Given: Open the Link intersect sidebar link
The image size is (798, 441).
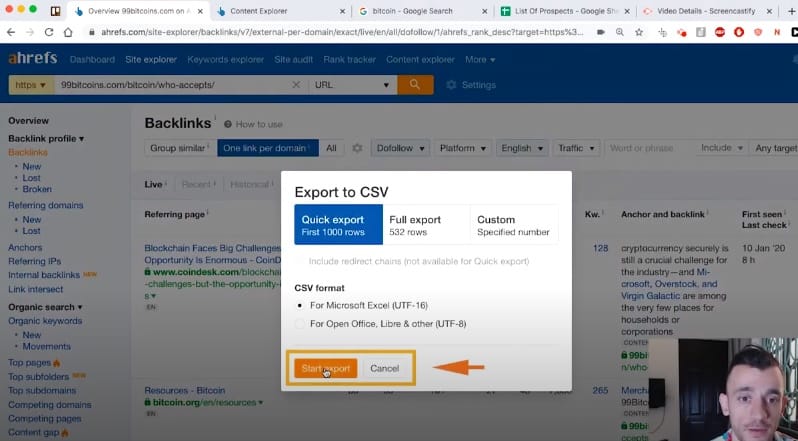Looking at the screenshot, I should [36, 289].
